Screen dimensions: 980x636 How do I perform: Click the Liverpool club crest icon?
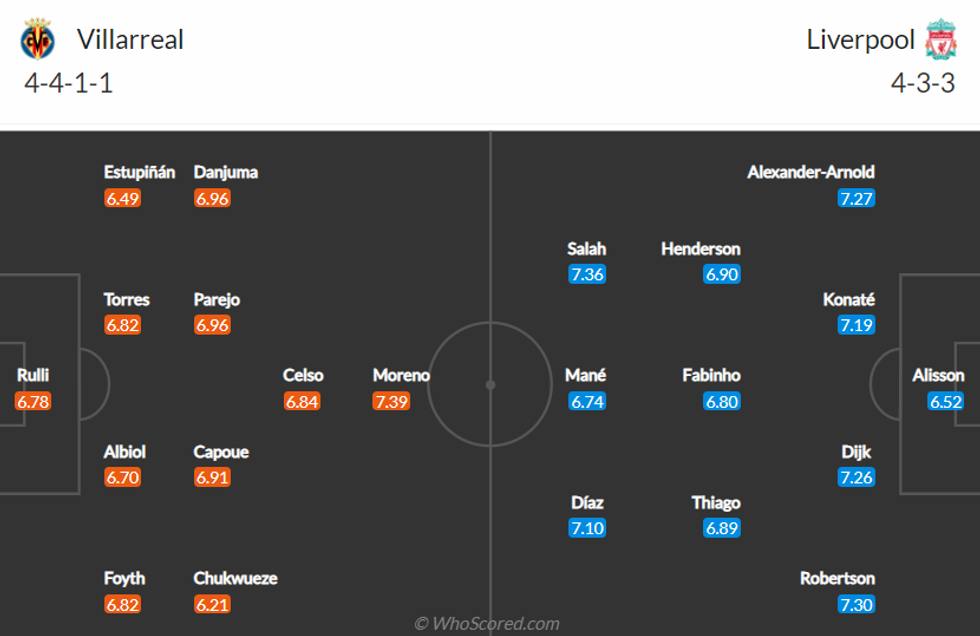coord(940,40)
